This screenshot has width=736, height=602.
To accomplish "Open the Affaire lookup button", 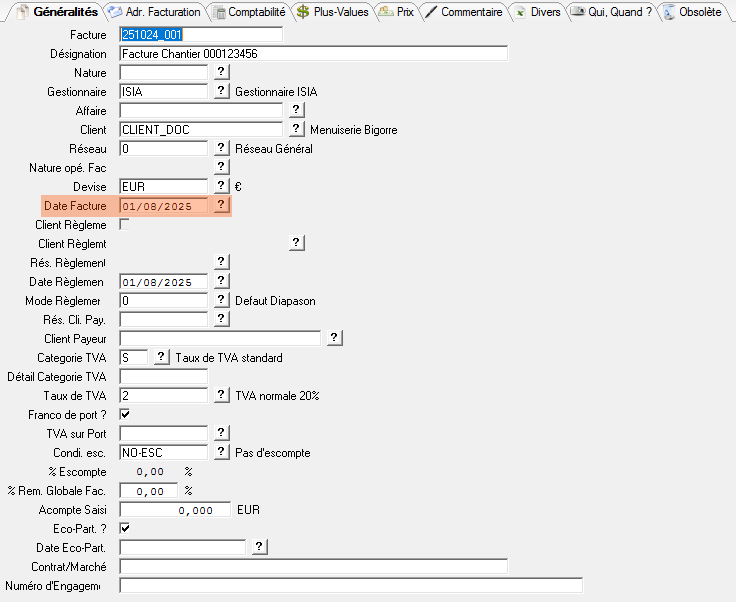I will tap(296, 110).
